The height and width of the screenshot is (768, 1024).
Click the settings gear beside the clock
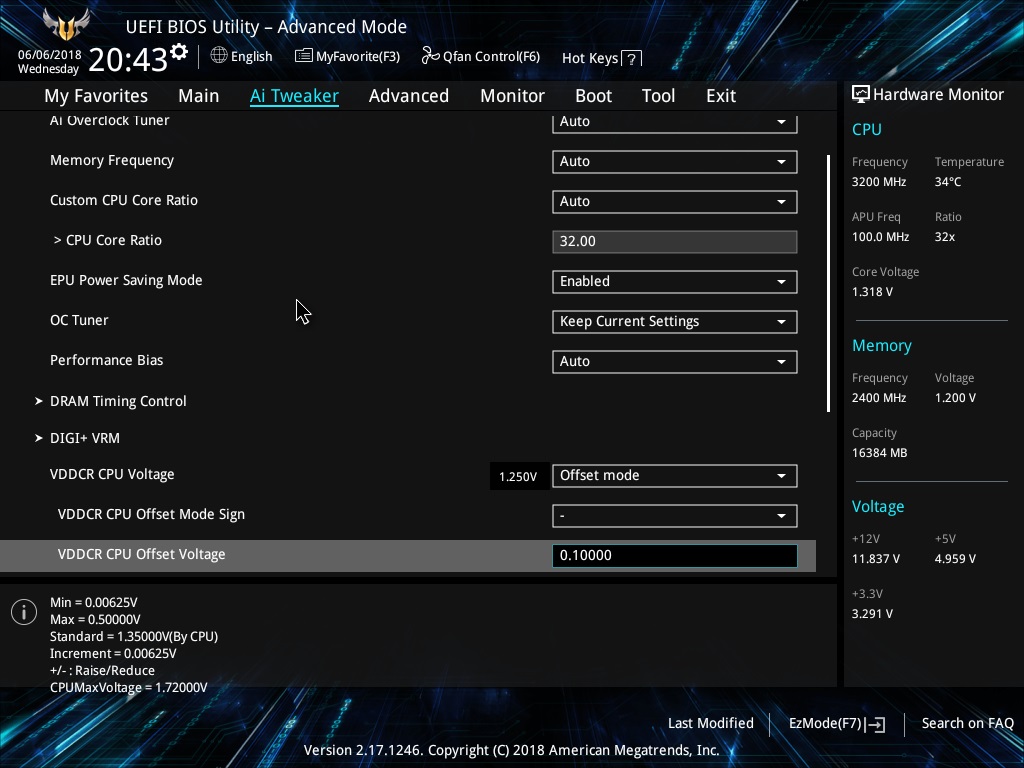tap(179, 52)
